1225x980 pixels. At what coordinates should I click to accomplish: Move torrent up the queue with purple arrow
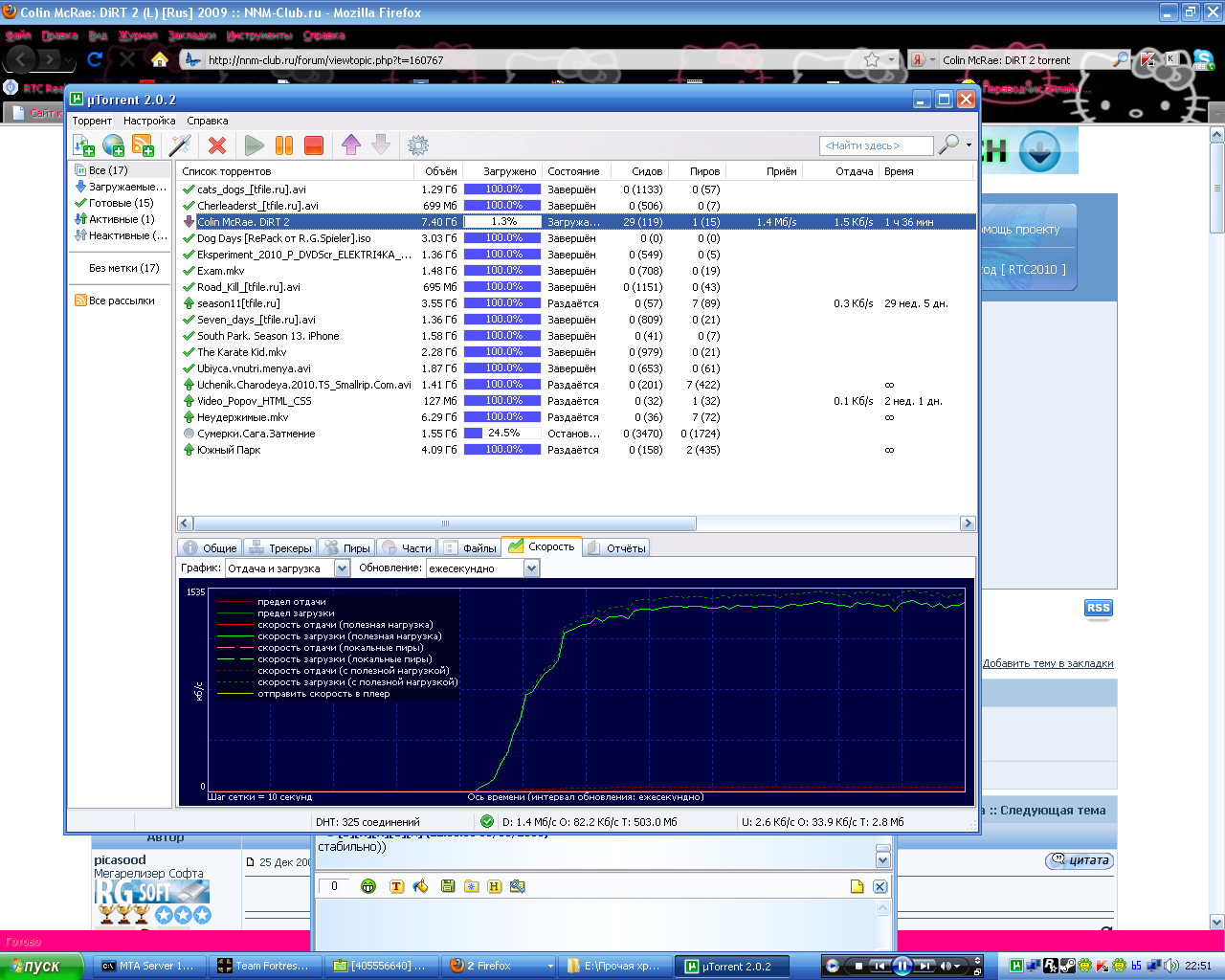(x=351, y=145)
